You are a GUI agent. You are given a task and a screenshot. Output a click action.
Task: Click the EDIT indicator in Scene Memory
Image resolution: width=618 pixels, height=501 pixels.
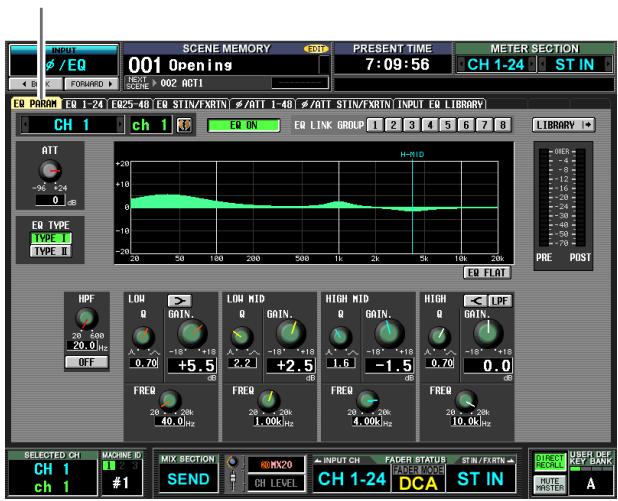pos(316,49)
